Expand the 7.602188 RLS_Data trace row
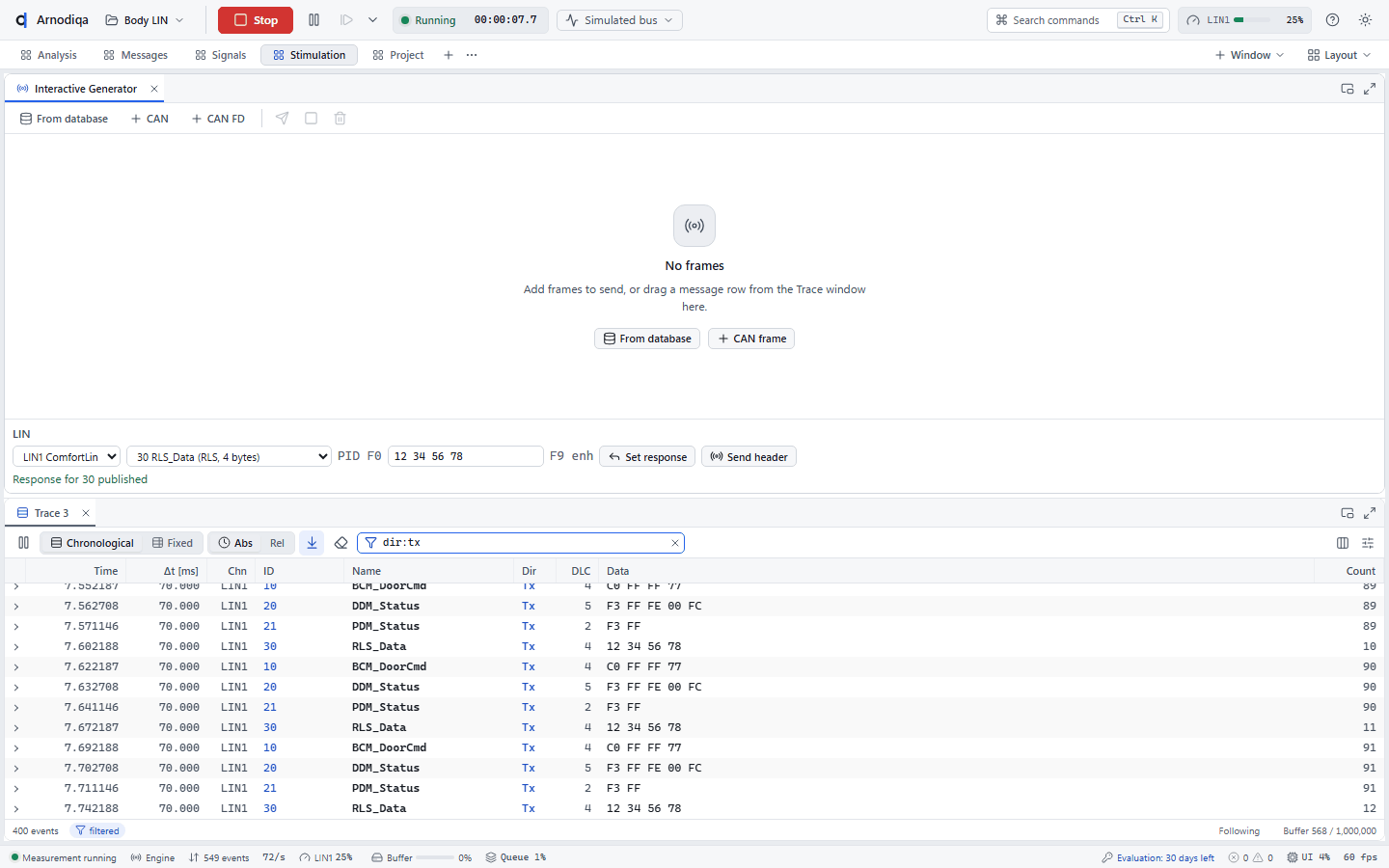This screenshot has height=868, width=1389. pos(16,647)
